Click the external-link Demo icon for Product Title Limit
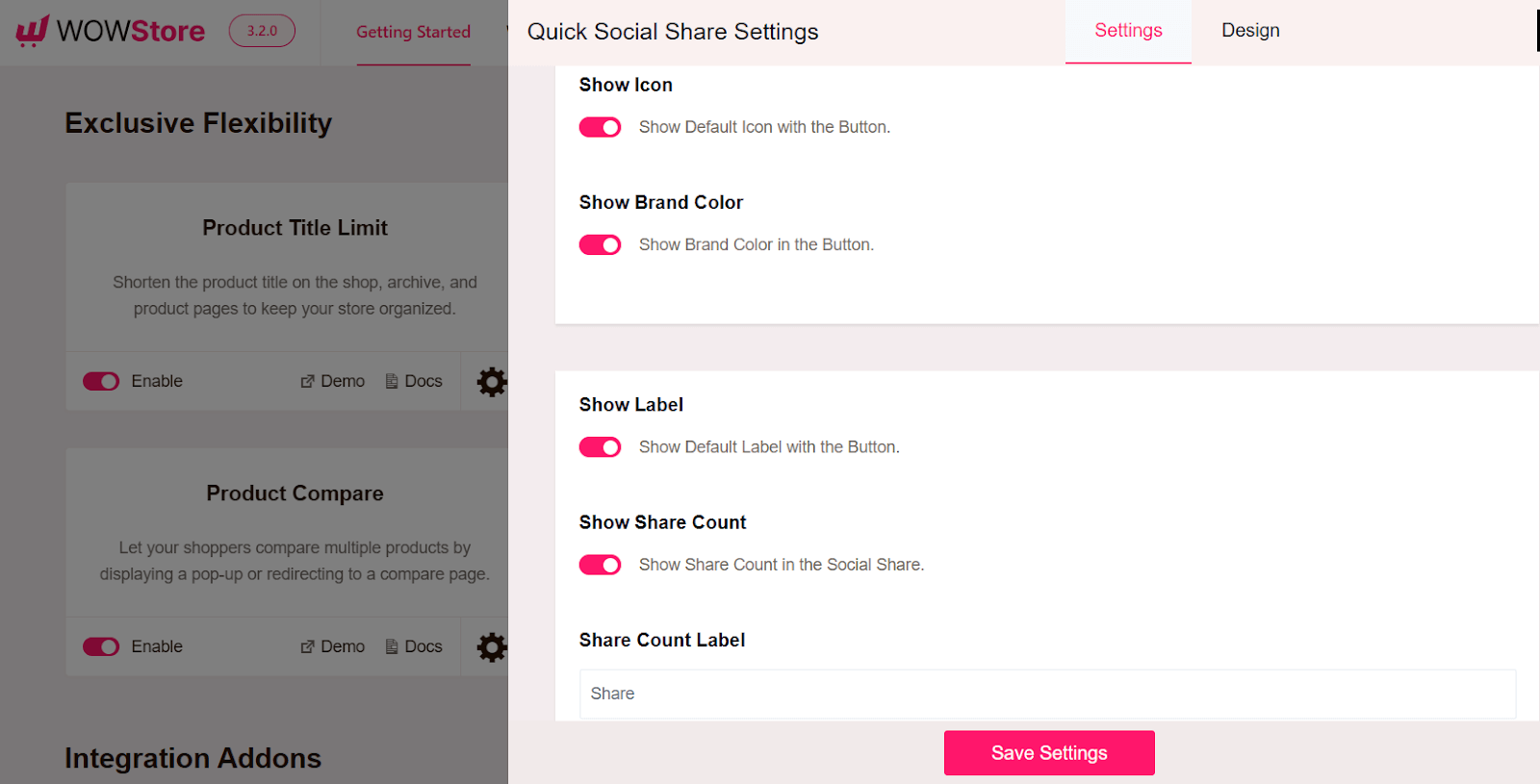 (x=308, y=381)
